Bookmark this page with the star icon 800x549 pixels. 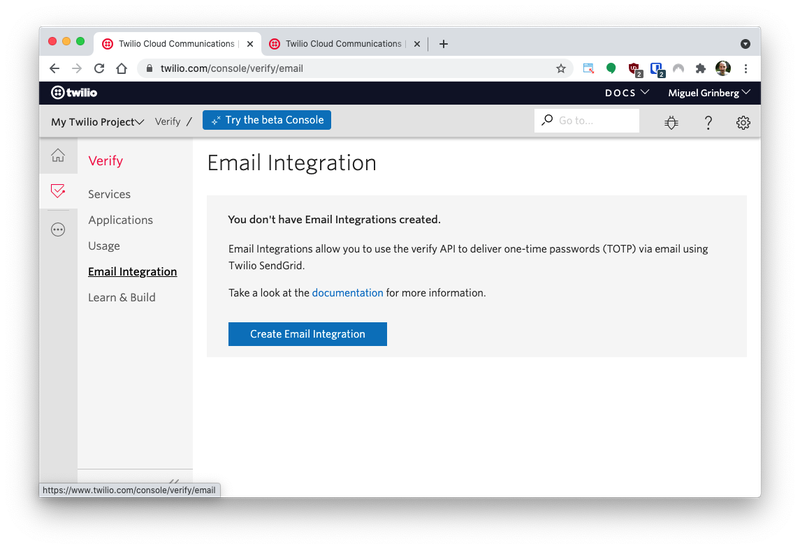(x=561, y=68)
